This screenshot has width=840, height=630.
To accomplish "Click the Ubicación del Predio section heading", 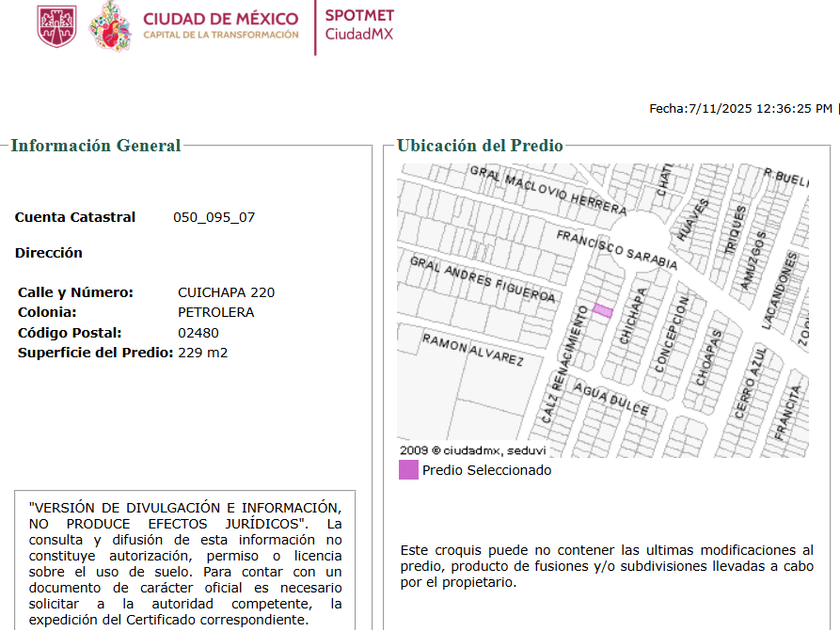I will point(480,145).
